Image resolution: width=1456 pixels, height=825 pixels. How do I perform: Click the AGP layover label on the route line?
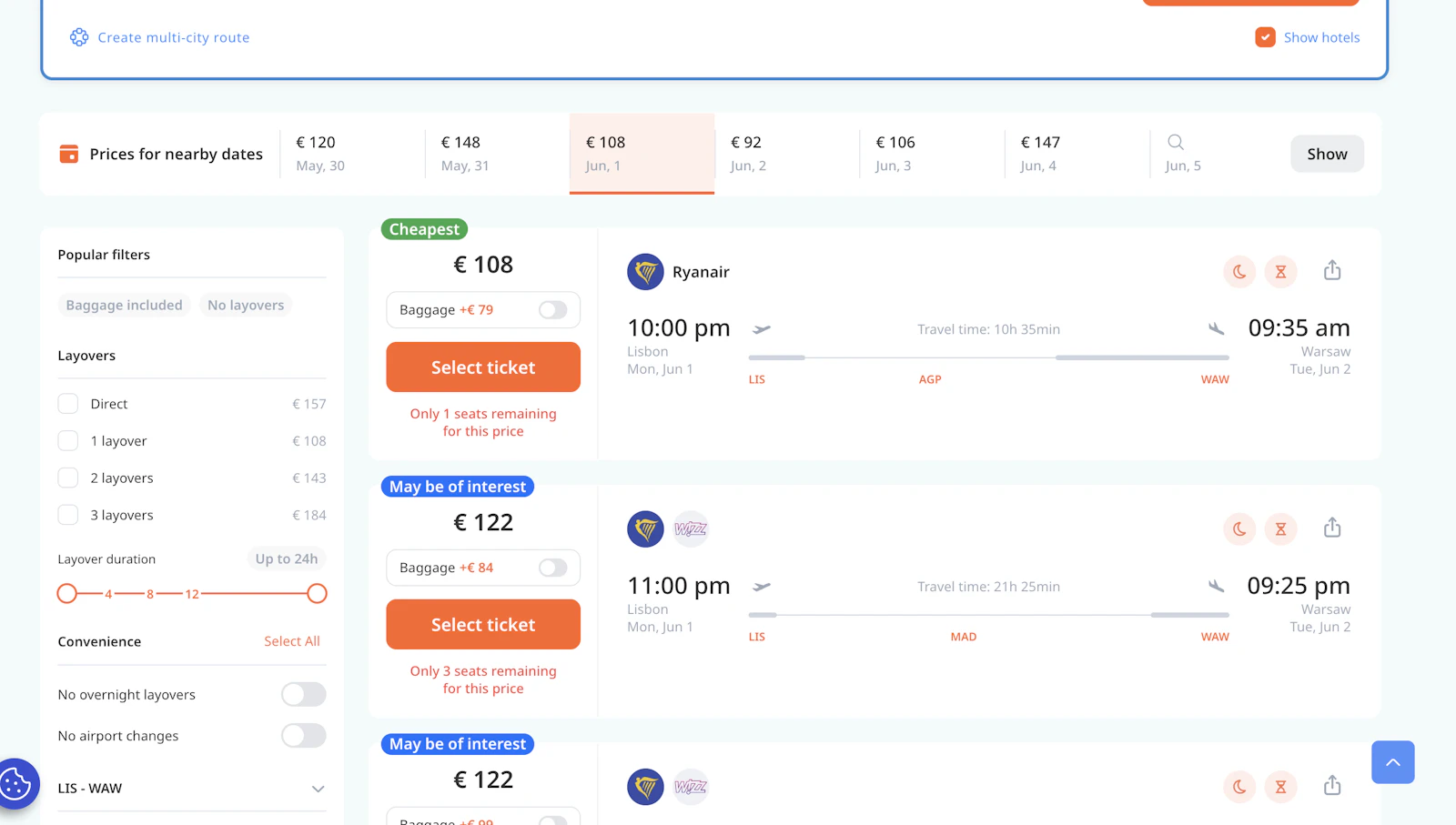930,379
